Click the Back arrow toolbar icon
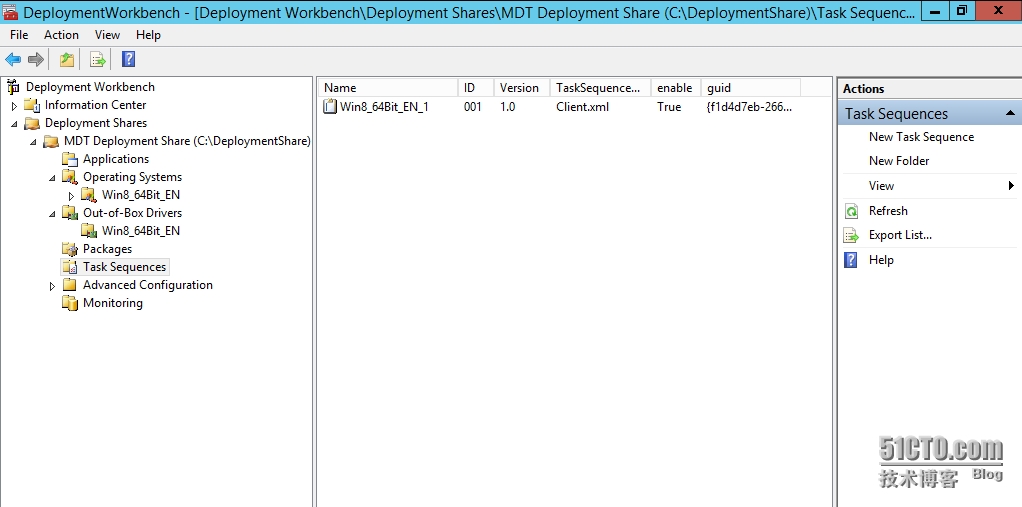The height and width of the screenshot is (507, 1022). 13,60
